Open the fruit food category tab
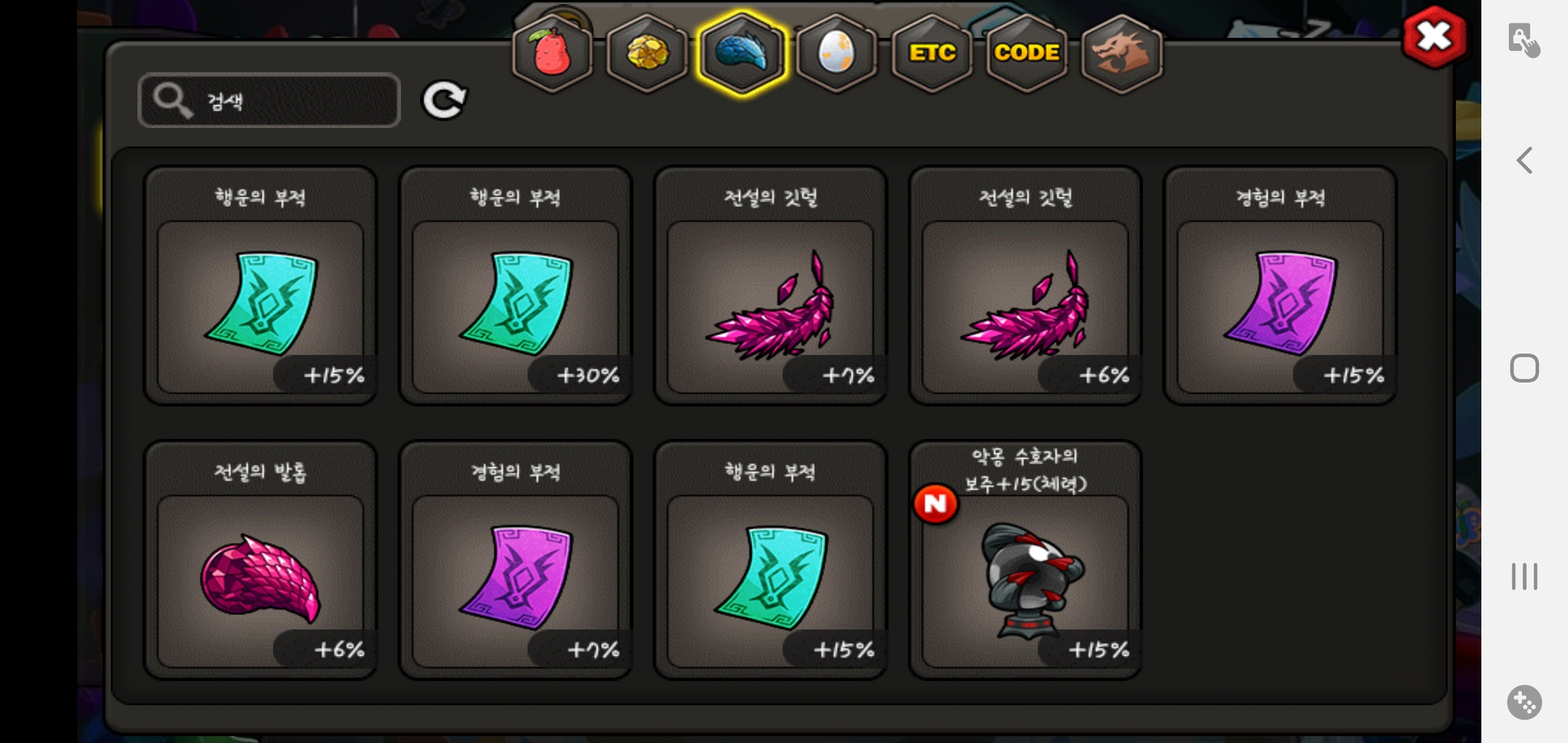Image resolution: width=1568 pixels, height=743 pixels. point(552,53)
